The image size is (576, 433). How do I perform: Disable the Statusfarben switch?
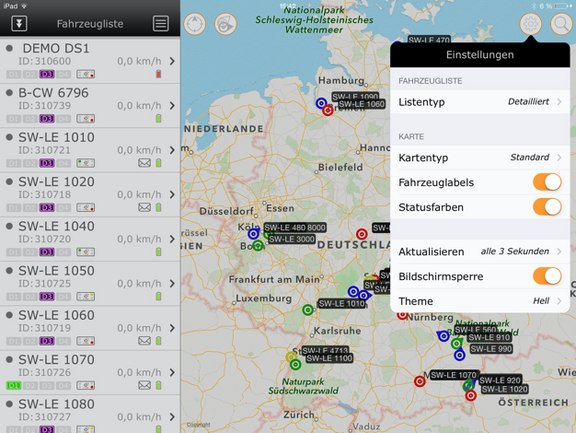click(547, 207)
